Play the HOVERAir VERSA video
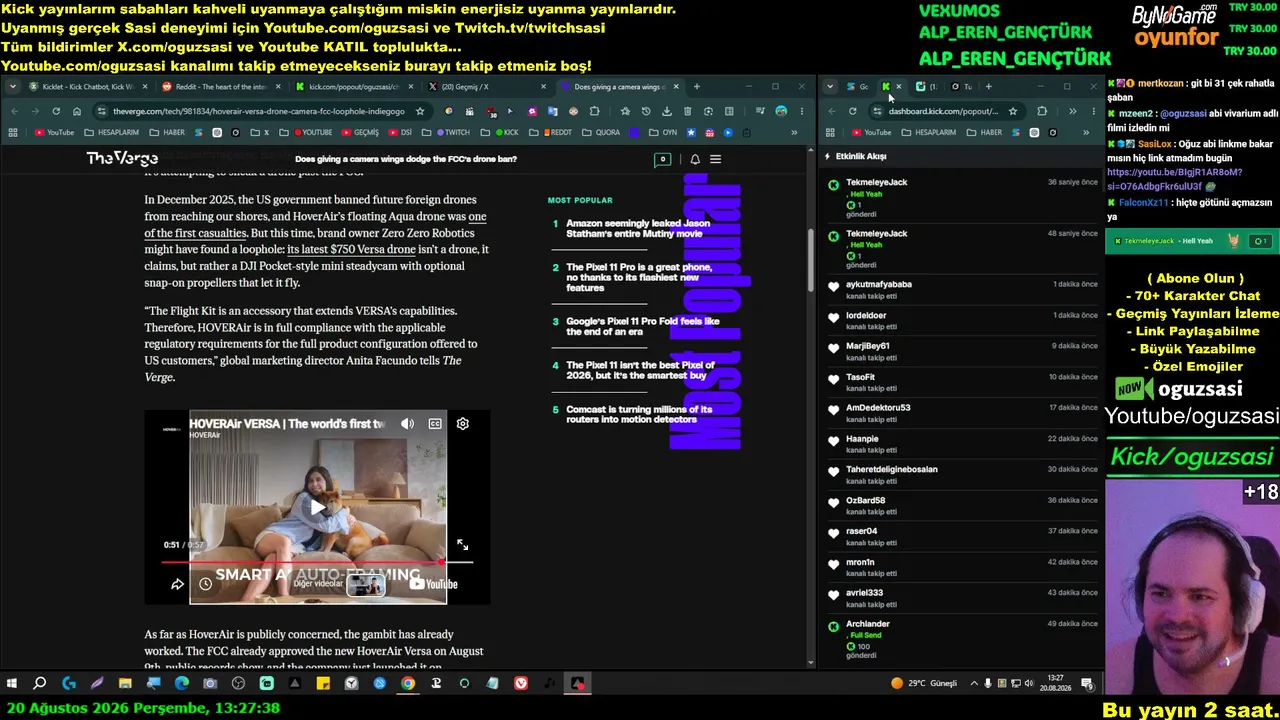1280x720 pixels. pos(318,507)
